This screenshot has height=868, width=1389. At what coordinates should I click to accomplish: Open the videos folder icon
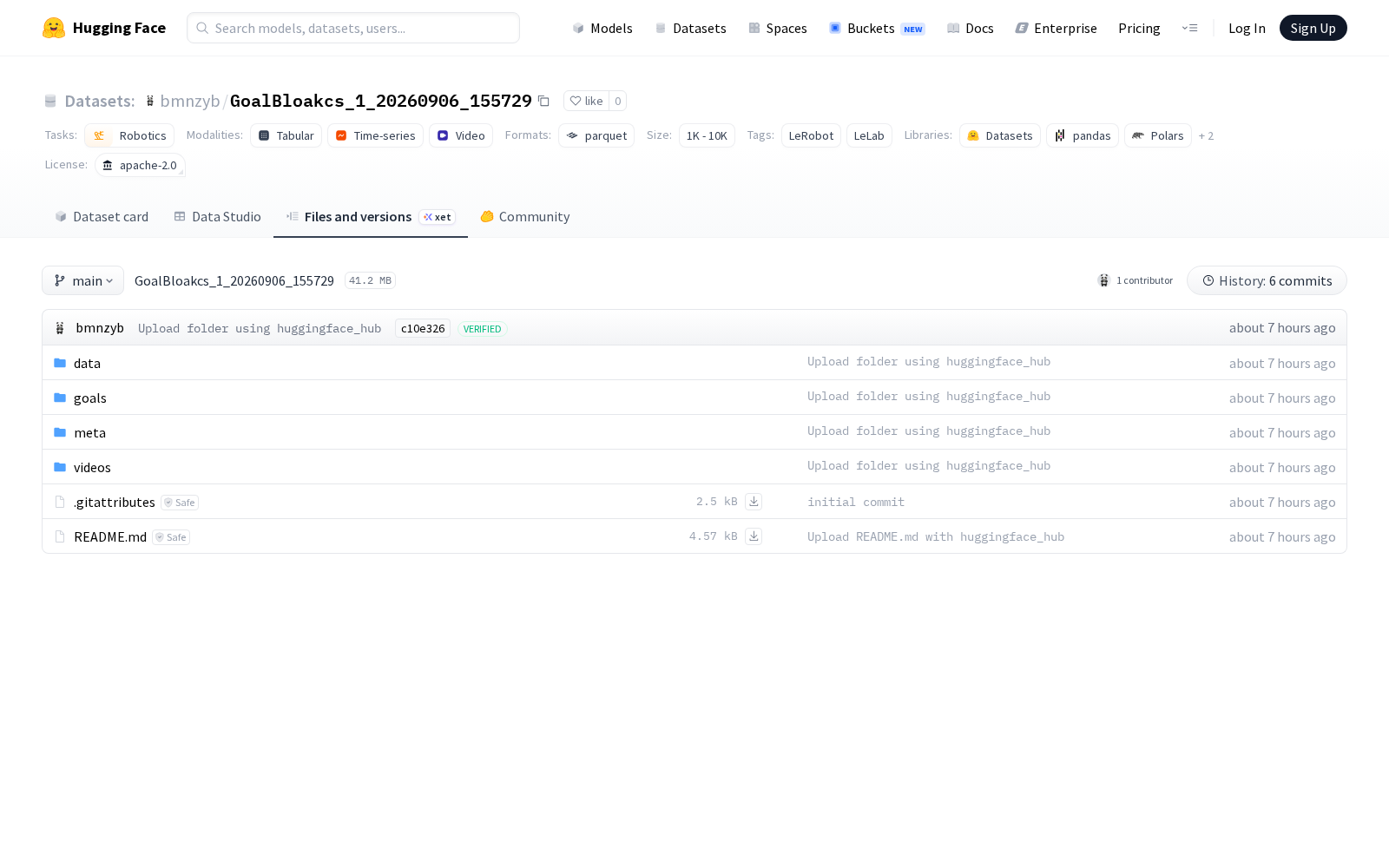60,467
